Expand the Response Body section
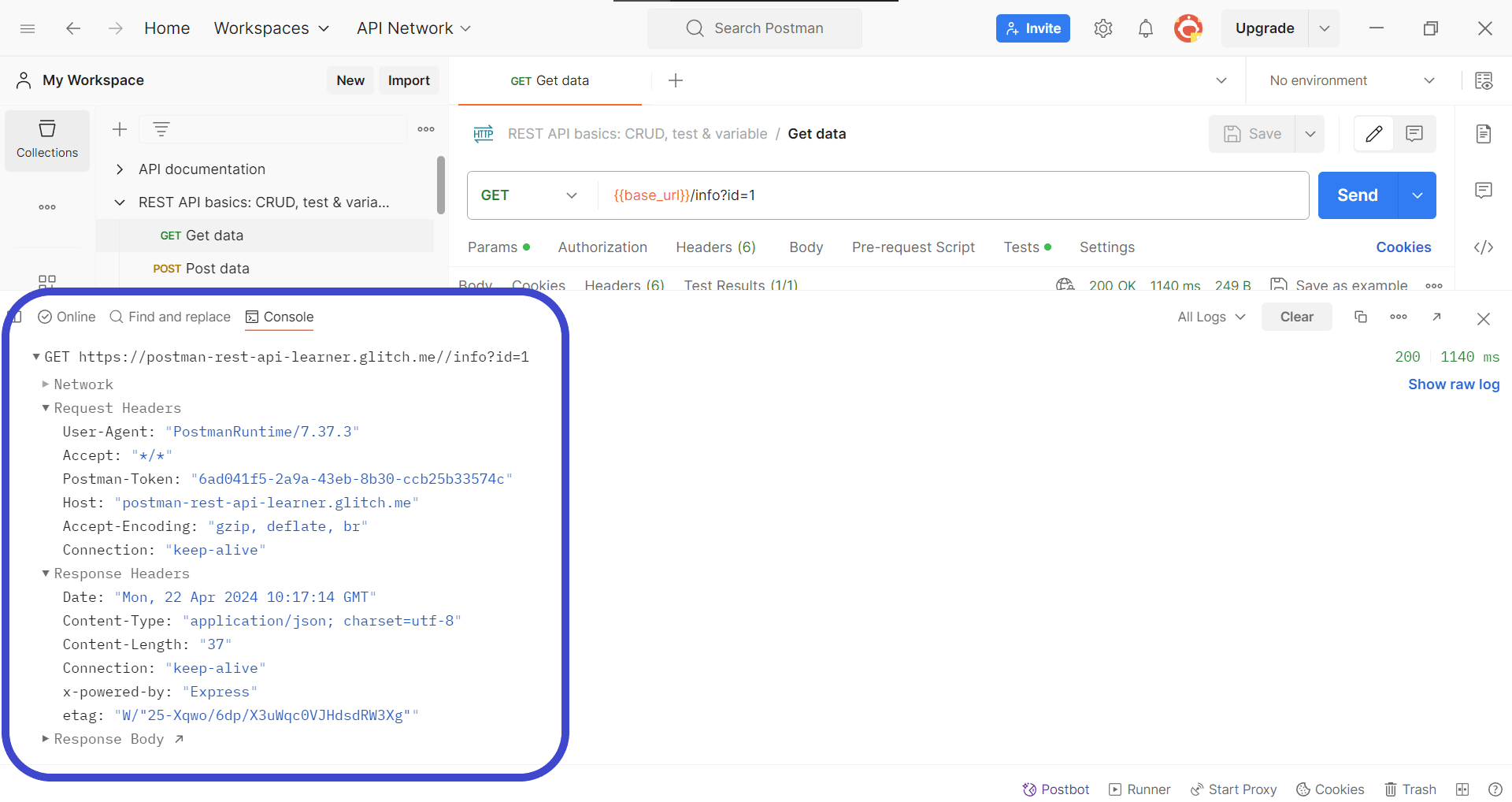 [46, 739]
